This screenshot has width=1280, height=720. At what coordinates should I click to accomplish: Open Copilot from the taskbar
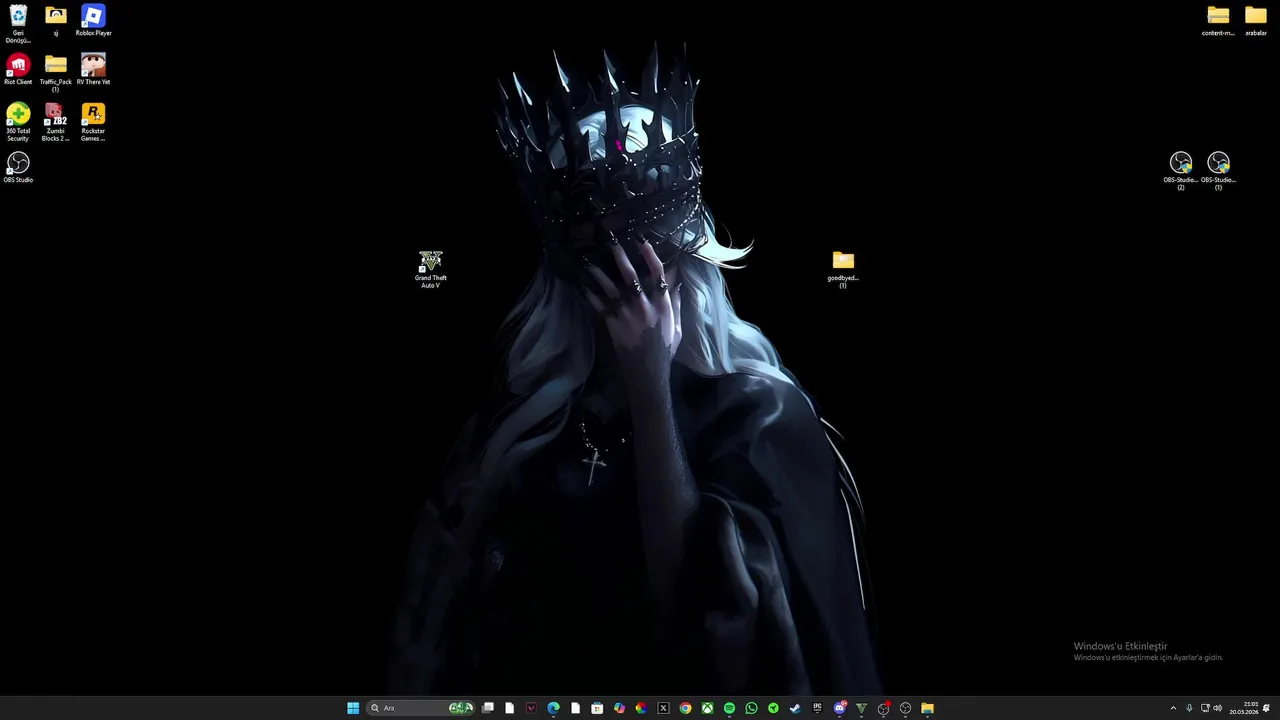click(619, 708)
